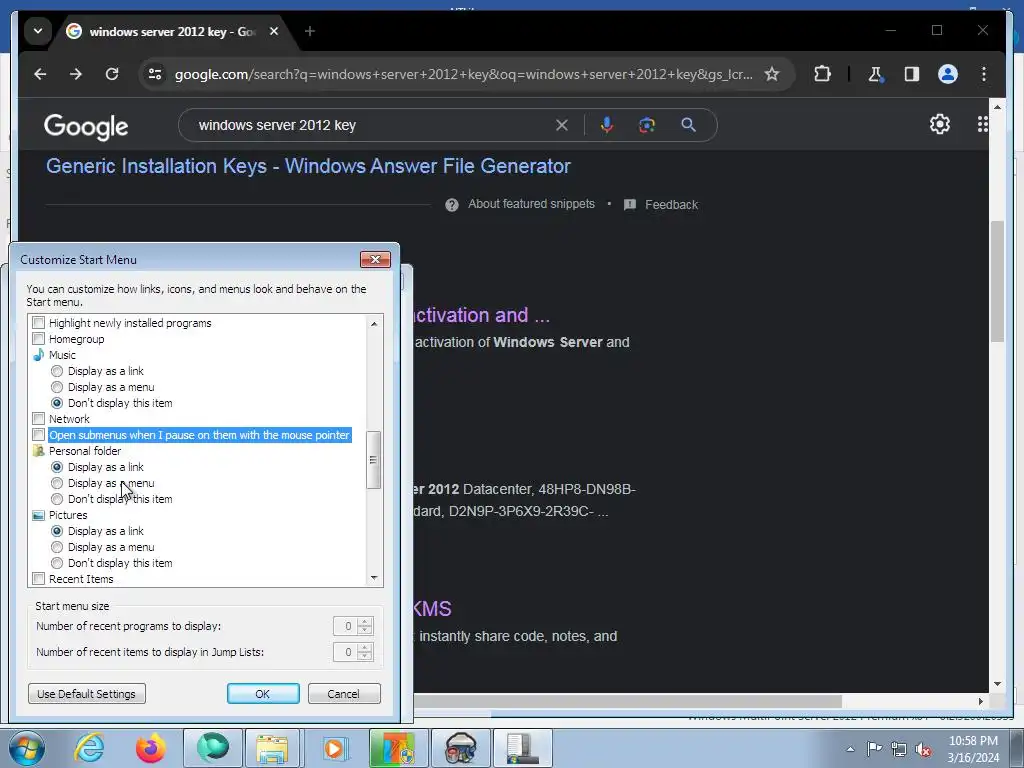Open the Chrome extensions puzzle icon
The height and width of the screenshot is (768, 1024).
pos(822,74)
